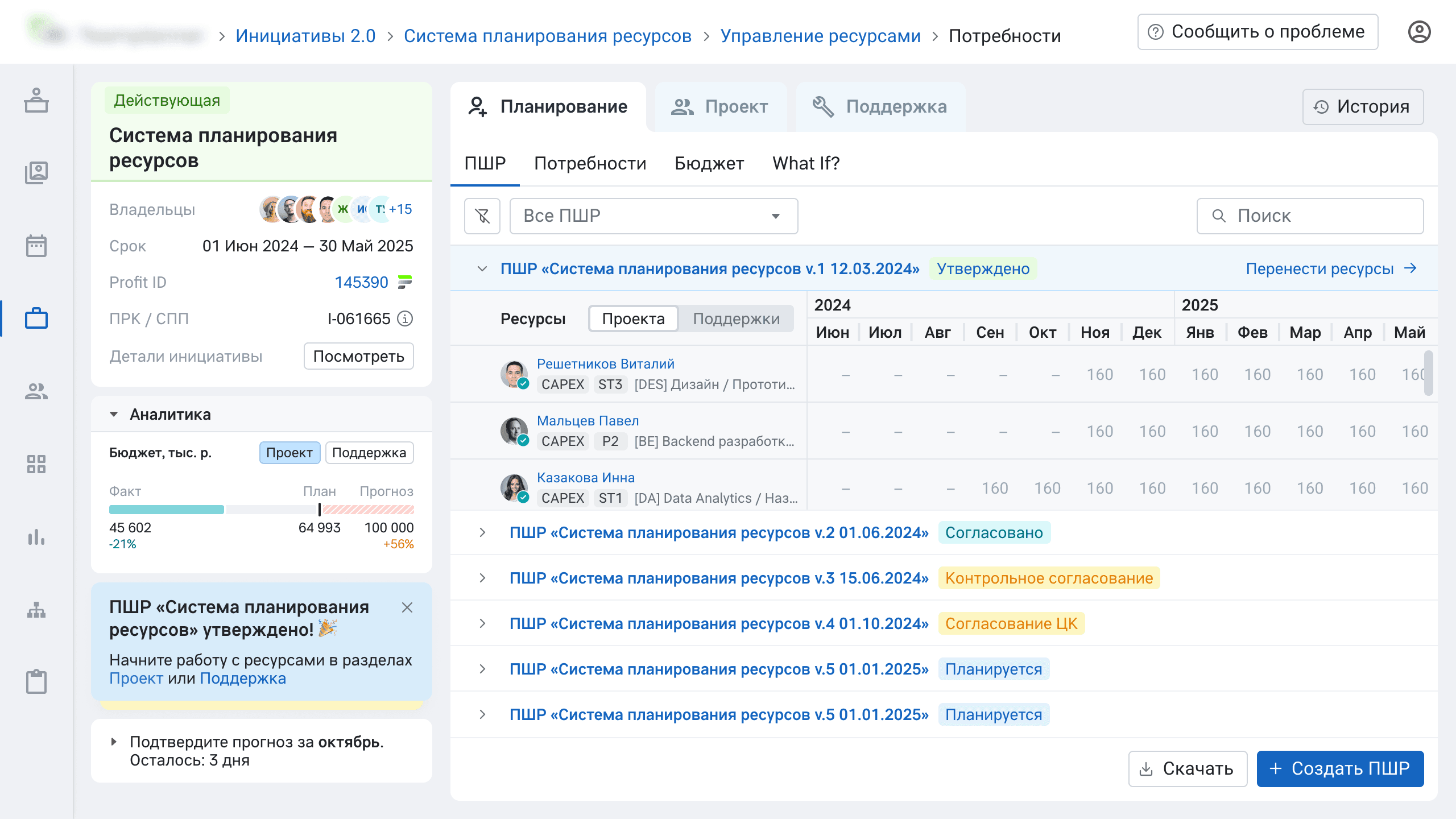Click the clear filter icon button
Image resolution: width=1456 pixels, height=819 pixels.
482,216
